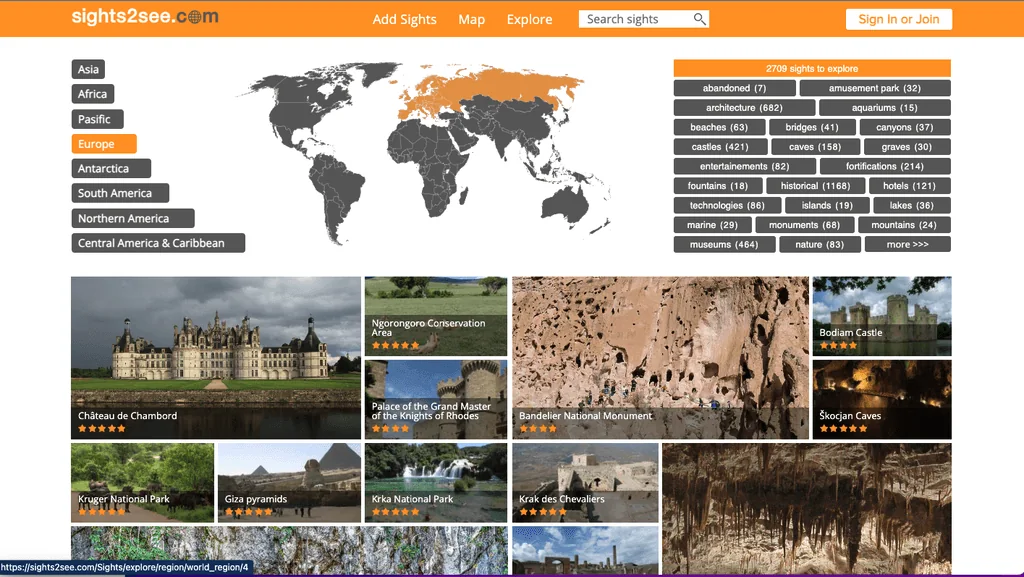Open Ngorongoro Conservation Area thumbnail
This screenshot has height=577, width=1024.
click(x=436, y=316)
